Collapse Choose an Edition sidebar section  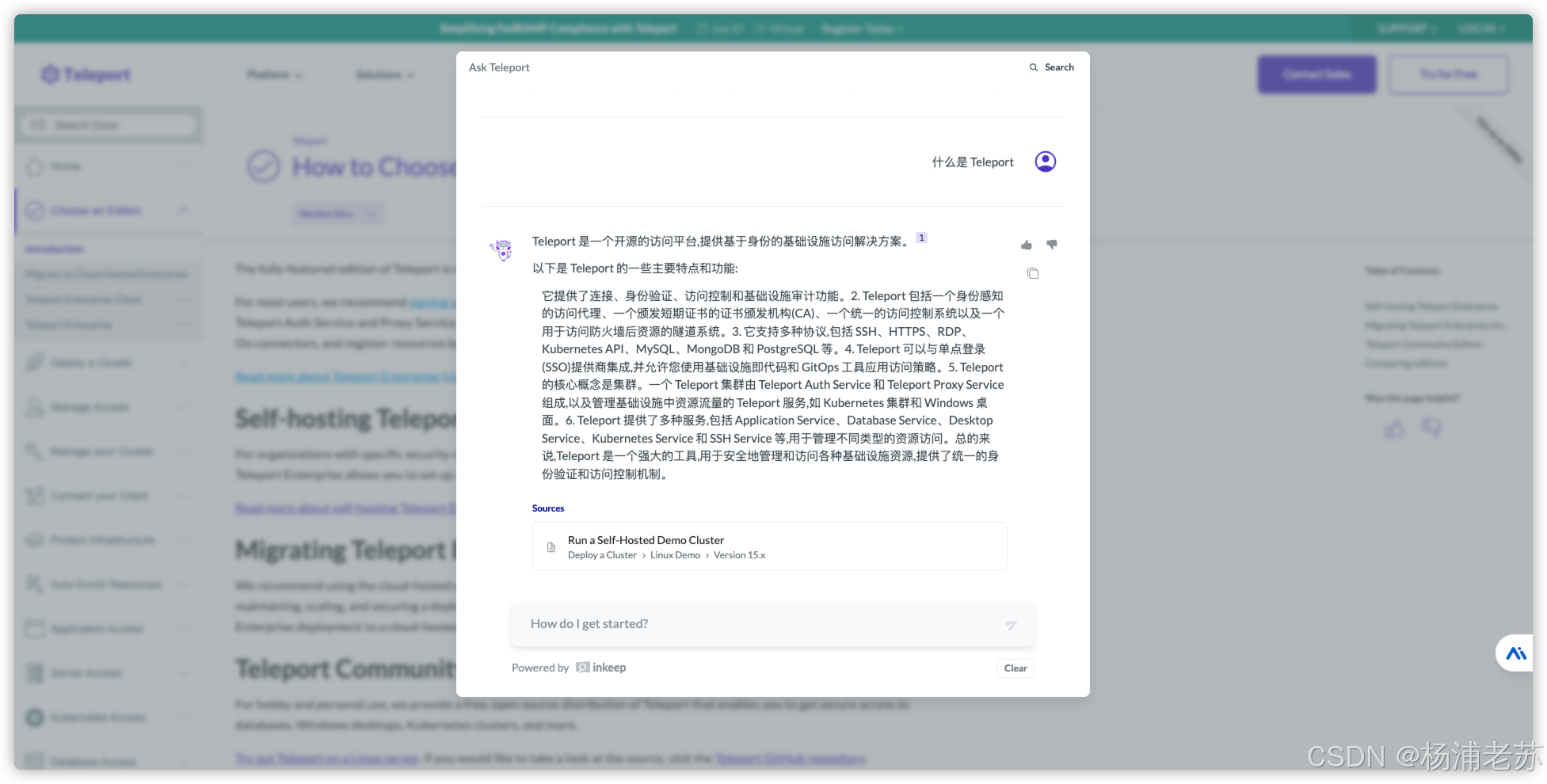point(184,211)
